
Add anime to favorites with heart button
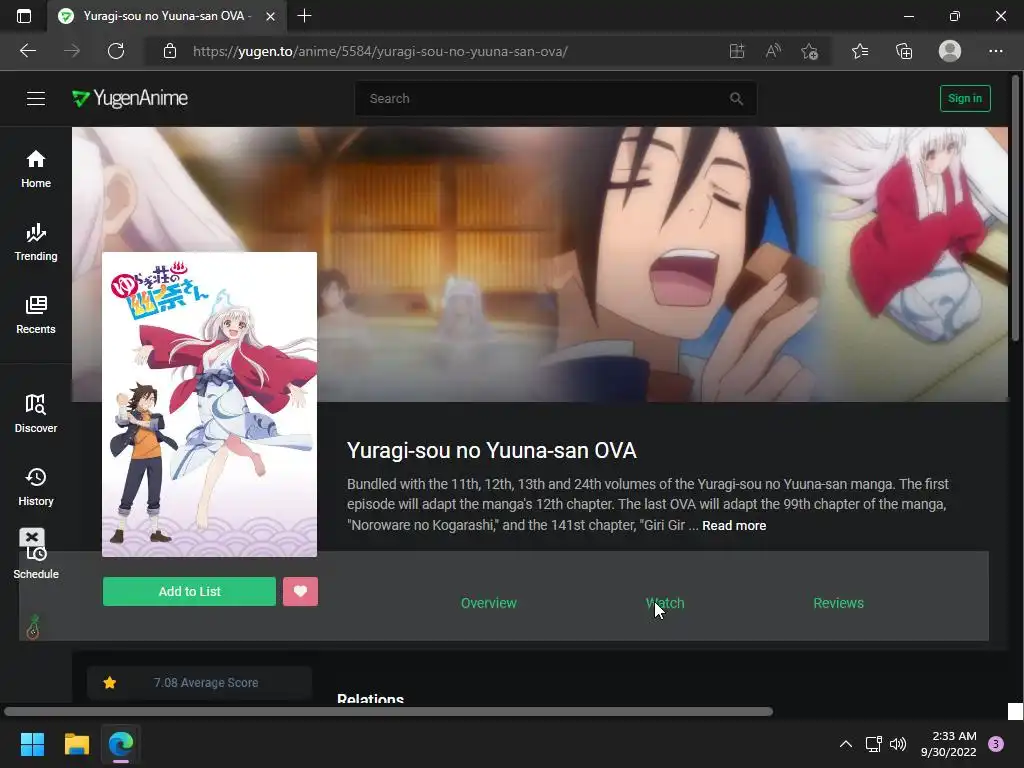[x=300, y=591]
